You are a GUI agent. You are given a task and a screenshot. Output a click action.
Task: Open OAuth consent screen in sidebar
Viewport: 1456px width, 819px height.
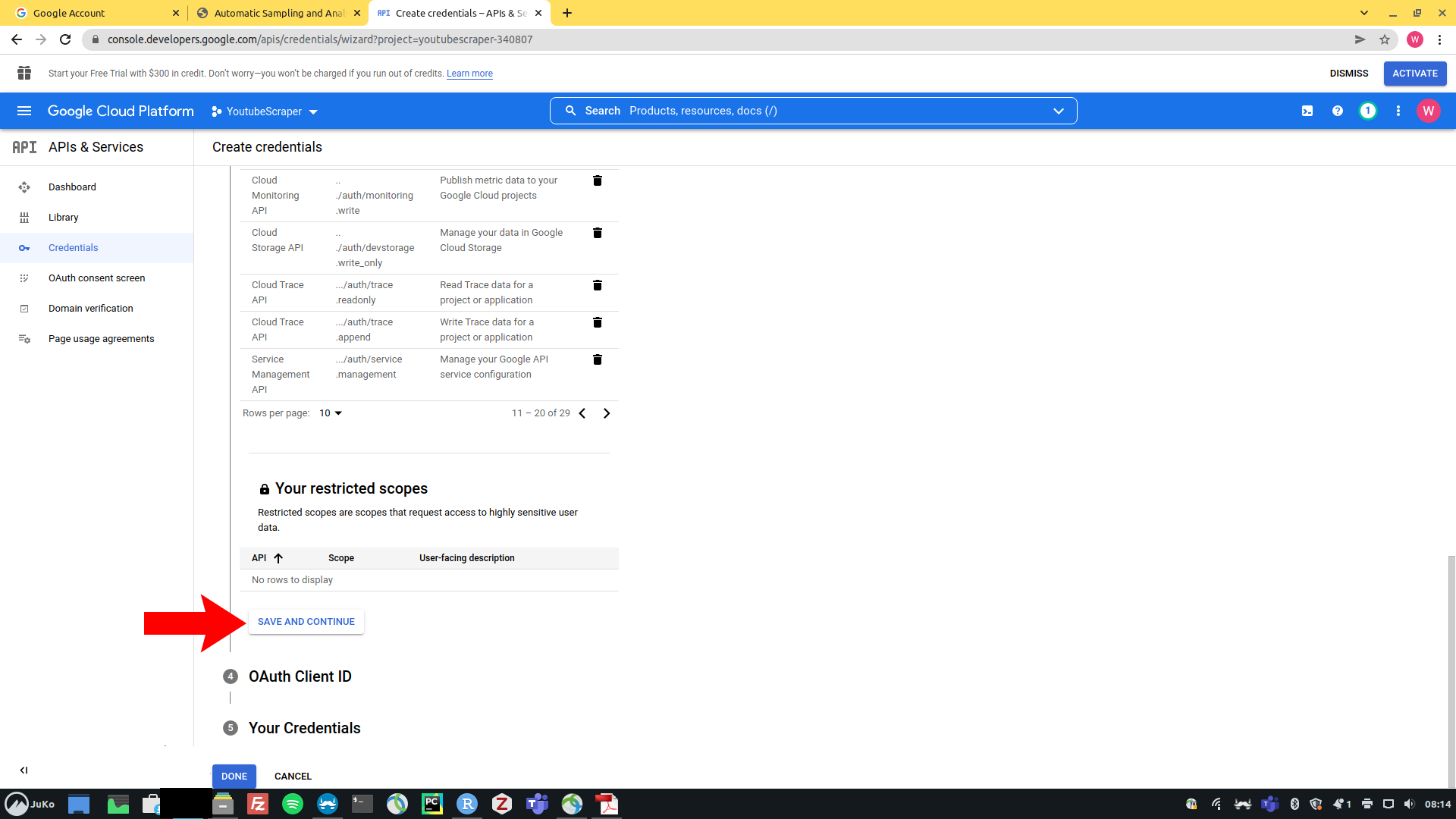(x=96, y=278)
